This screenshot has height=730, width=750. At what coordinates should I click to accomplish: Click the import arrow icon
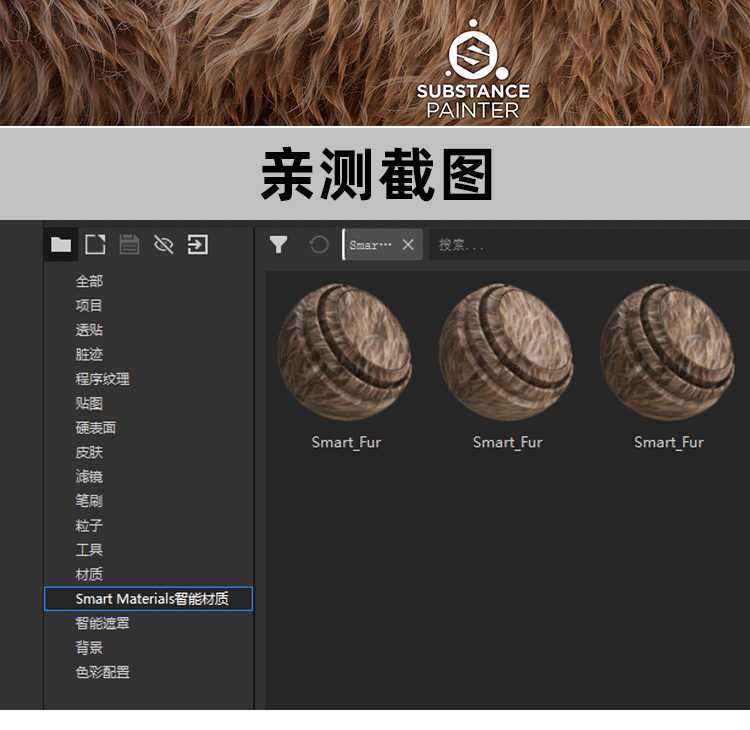pos(198,244)
